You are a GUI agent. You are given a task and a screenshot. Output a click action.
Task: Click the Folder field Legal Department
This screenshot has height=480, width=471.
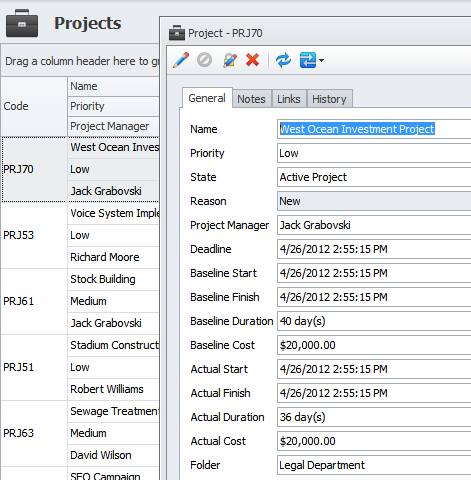(374, 465)
